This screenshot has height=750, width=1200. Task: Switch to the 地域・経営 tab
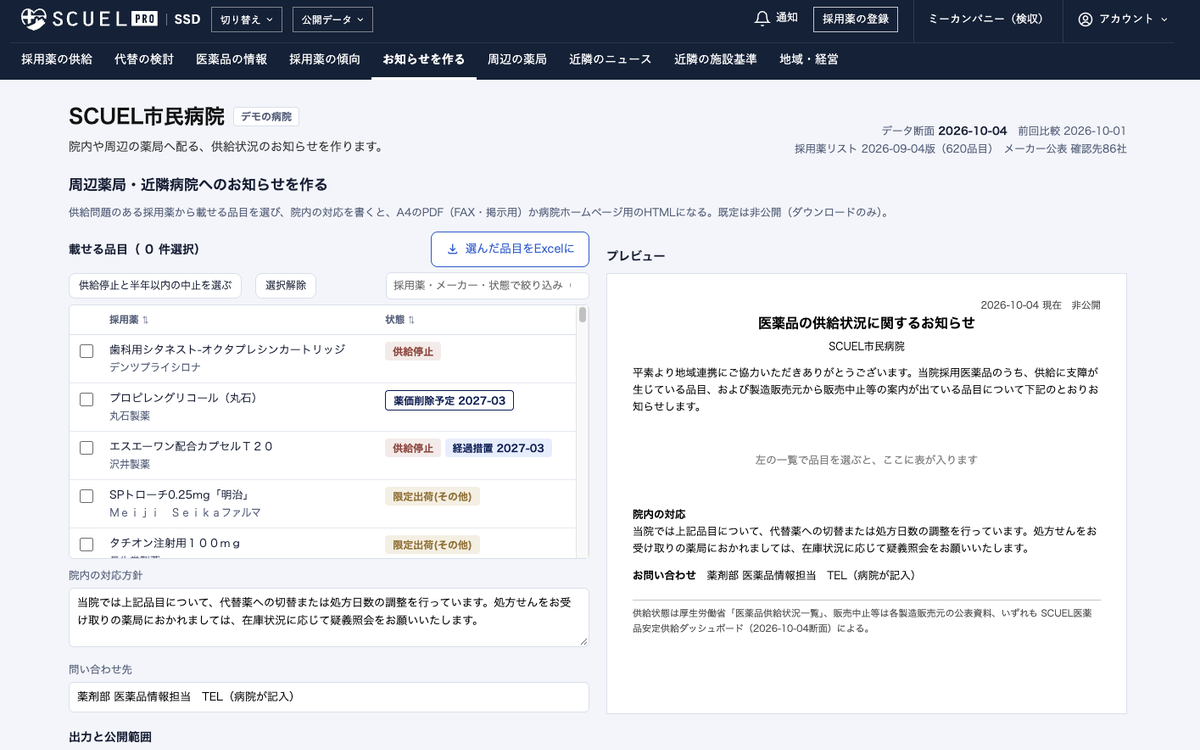tap(809, 59)
